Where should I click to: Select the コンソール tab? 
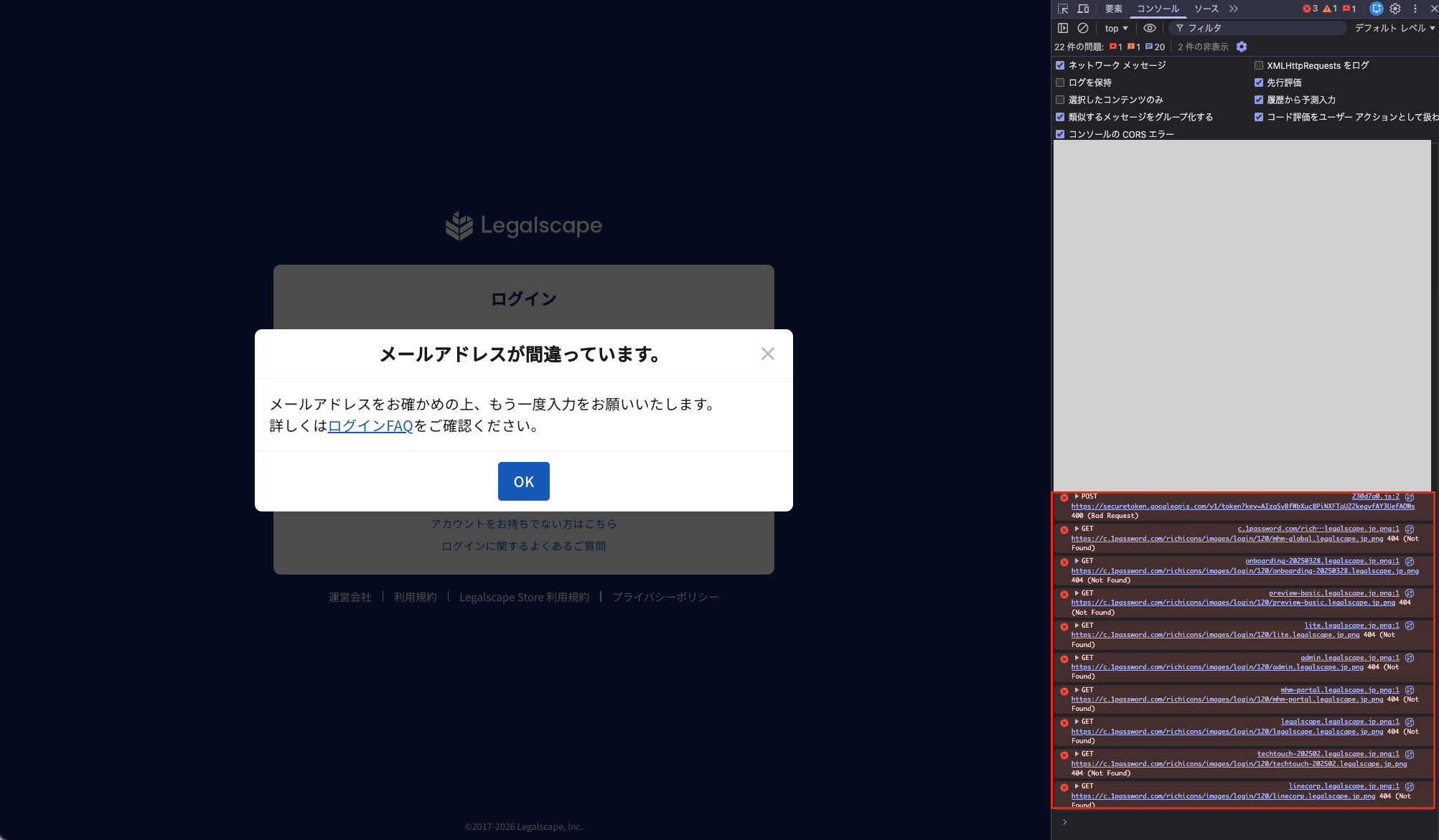1158,9
